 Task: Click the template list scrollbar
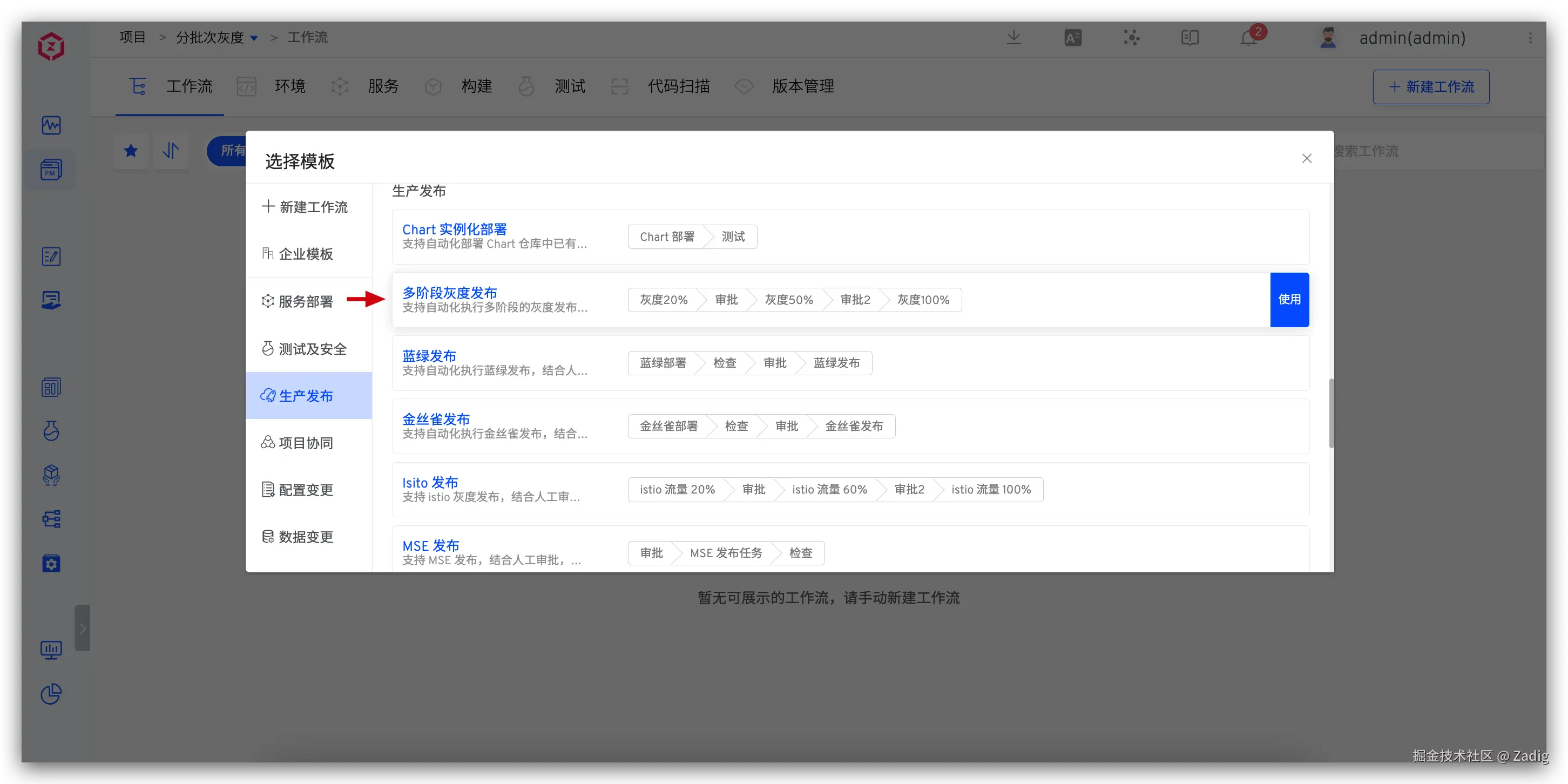pos(1331,413)
